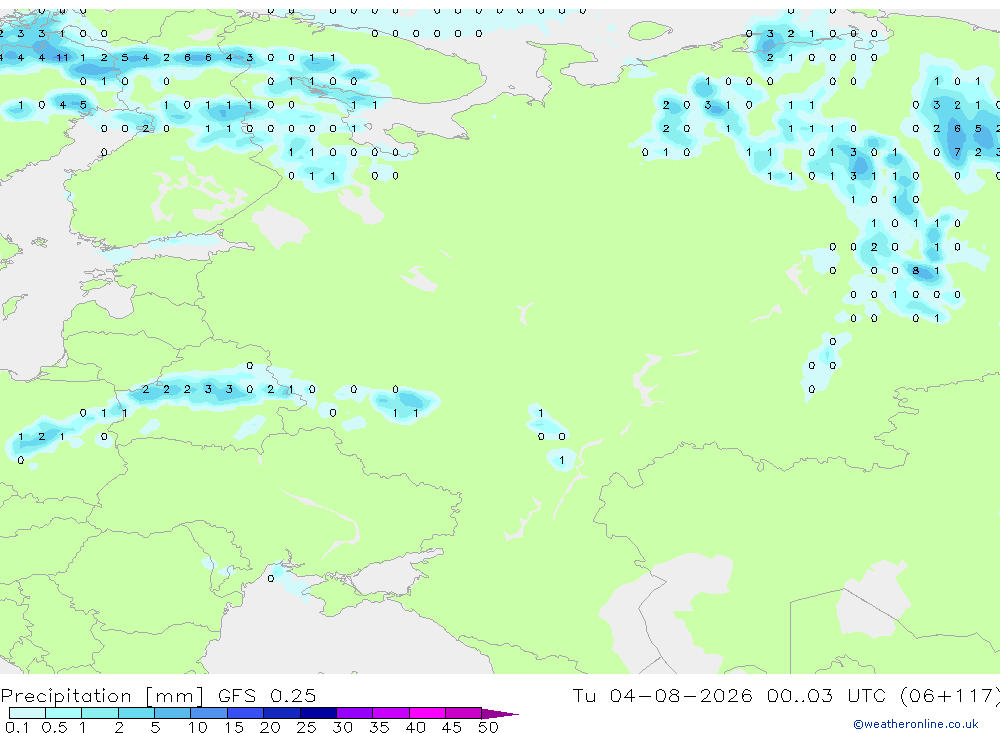Click the '(06+117)' run offset text

950,695
